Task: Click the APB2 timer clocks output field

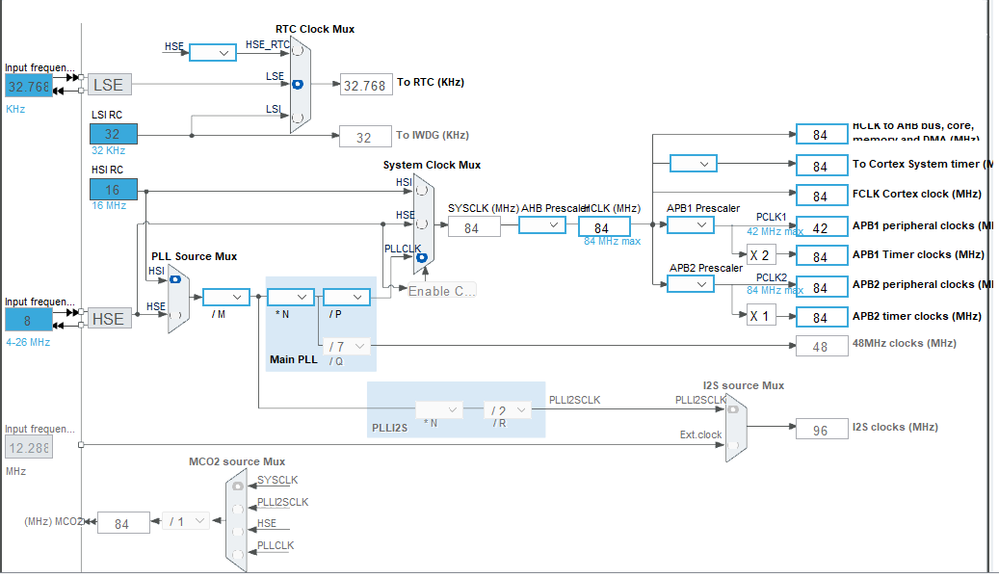Action: [x=822, y=317]
